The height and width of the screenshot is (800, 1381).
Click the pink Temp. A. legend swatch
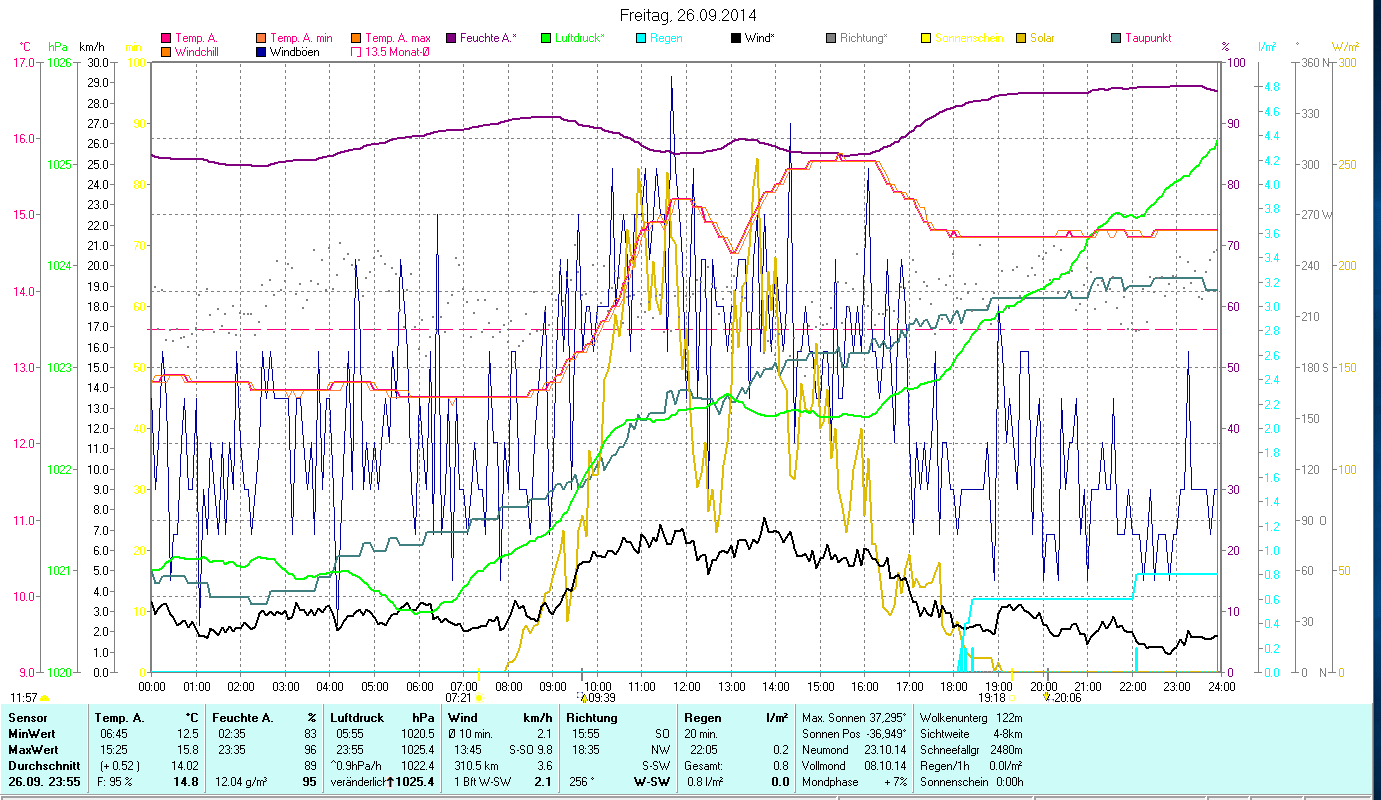click(166, 39)
